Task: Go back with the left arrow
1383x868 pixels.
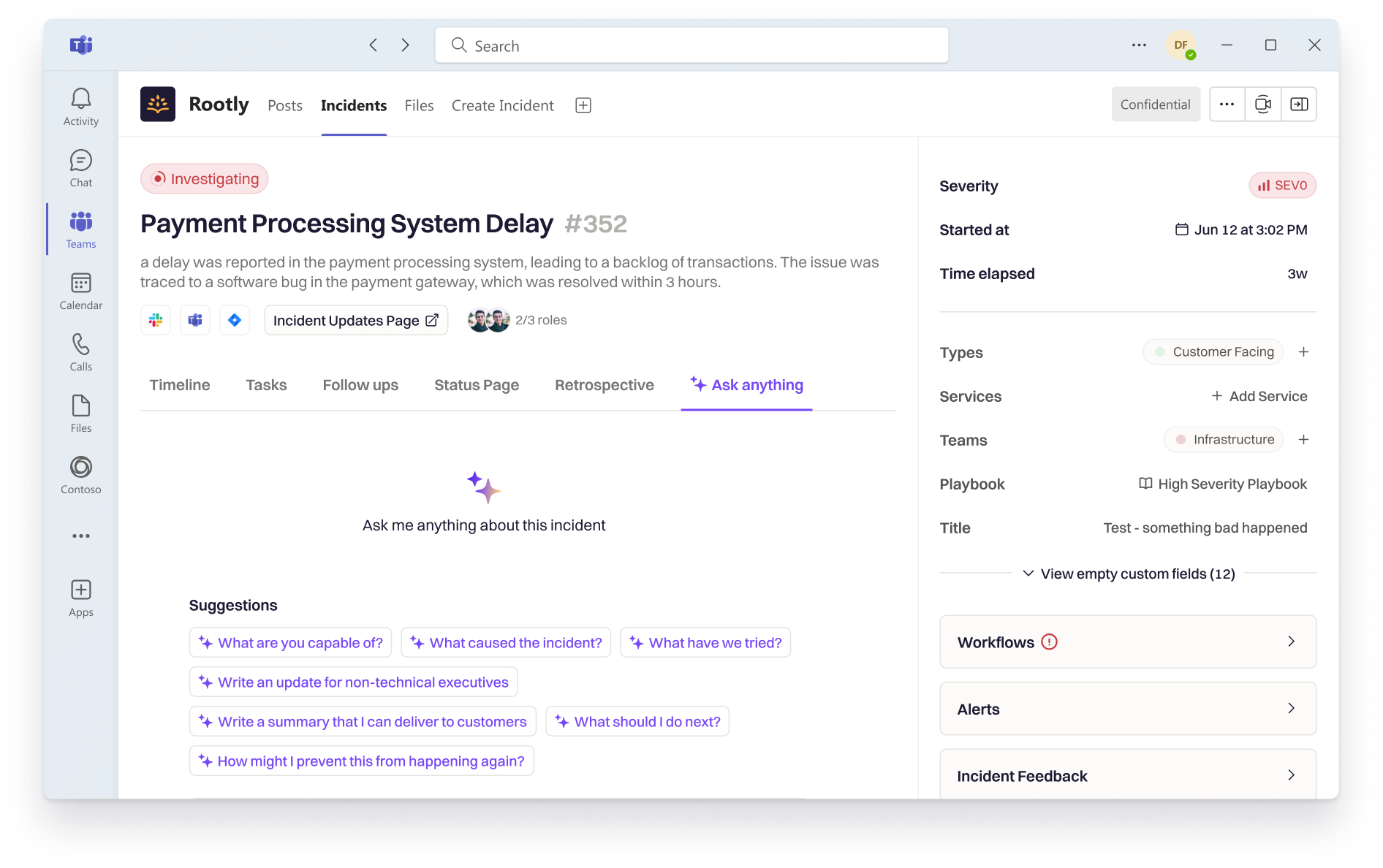Action: [373, 45]
